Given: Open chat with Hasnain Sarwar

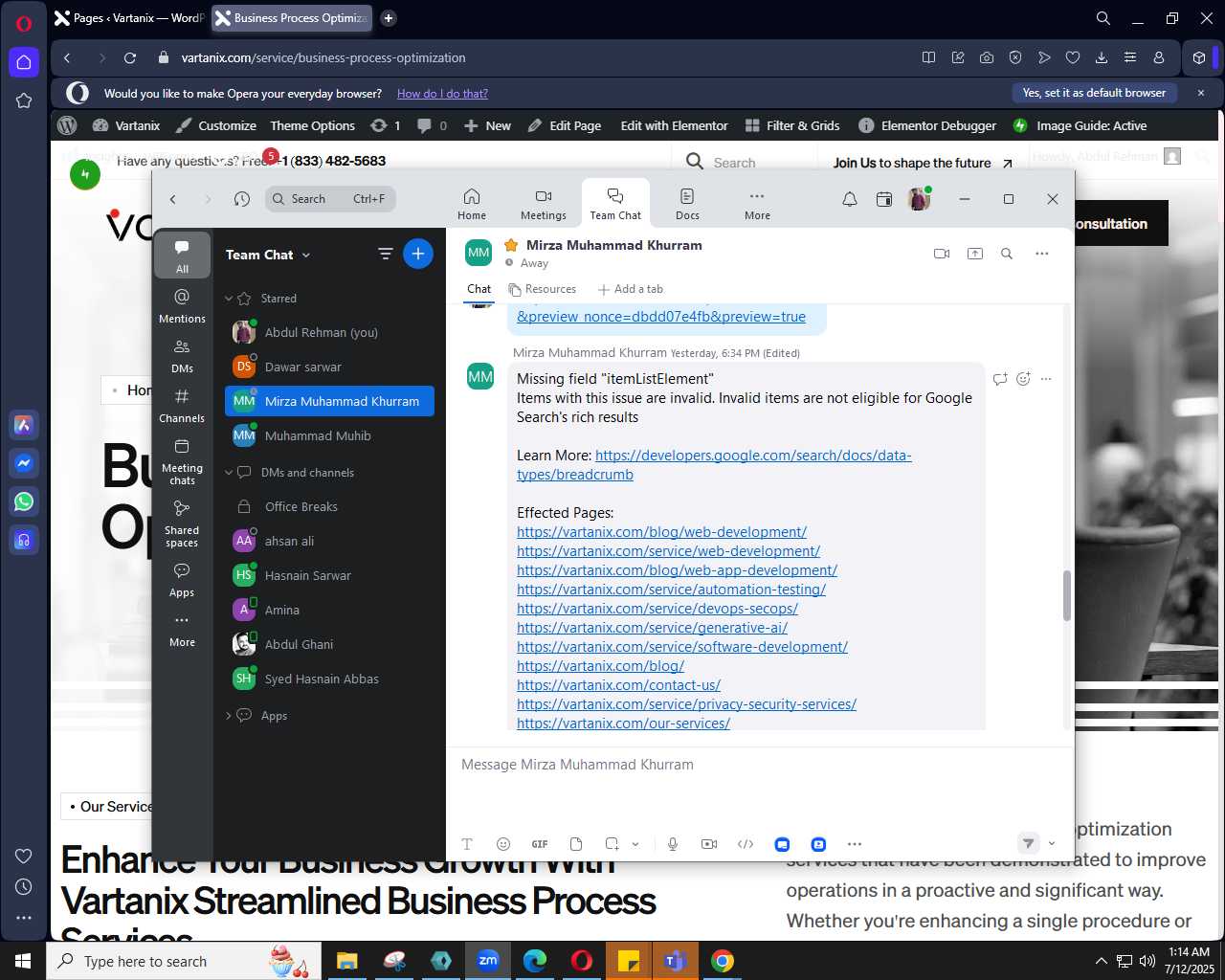Looking at the screenshot, I should [329, 575].
